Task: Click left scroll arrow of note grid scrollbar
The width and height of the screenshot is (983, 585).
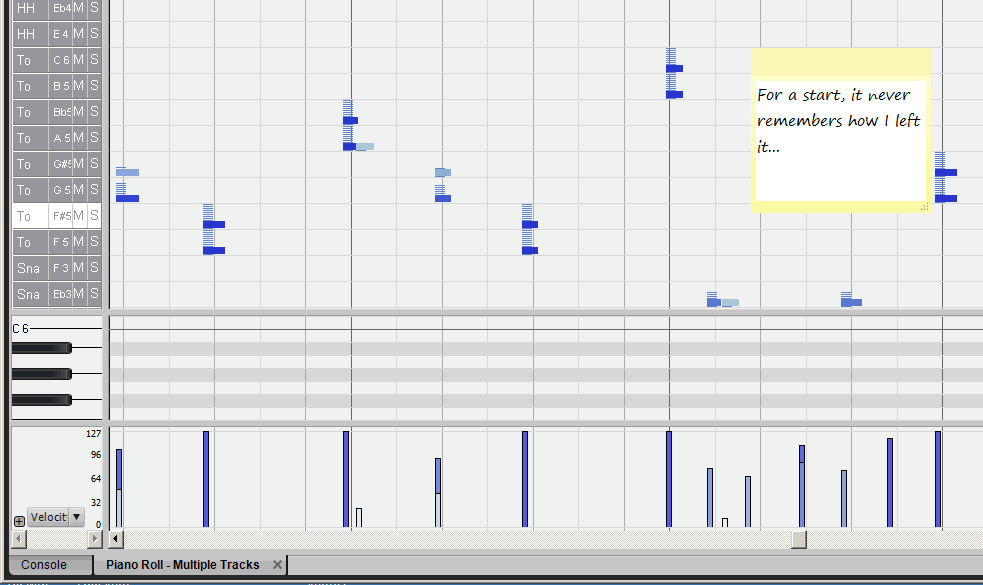Action: pyautogui.click(x=116, y=539)
